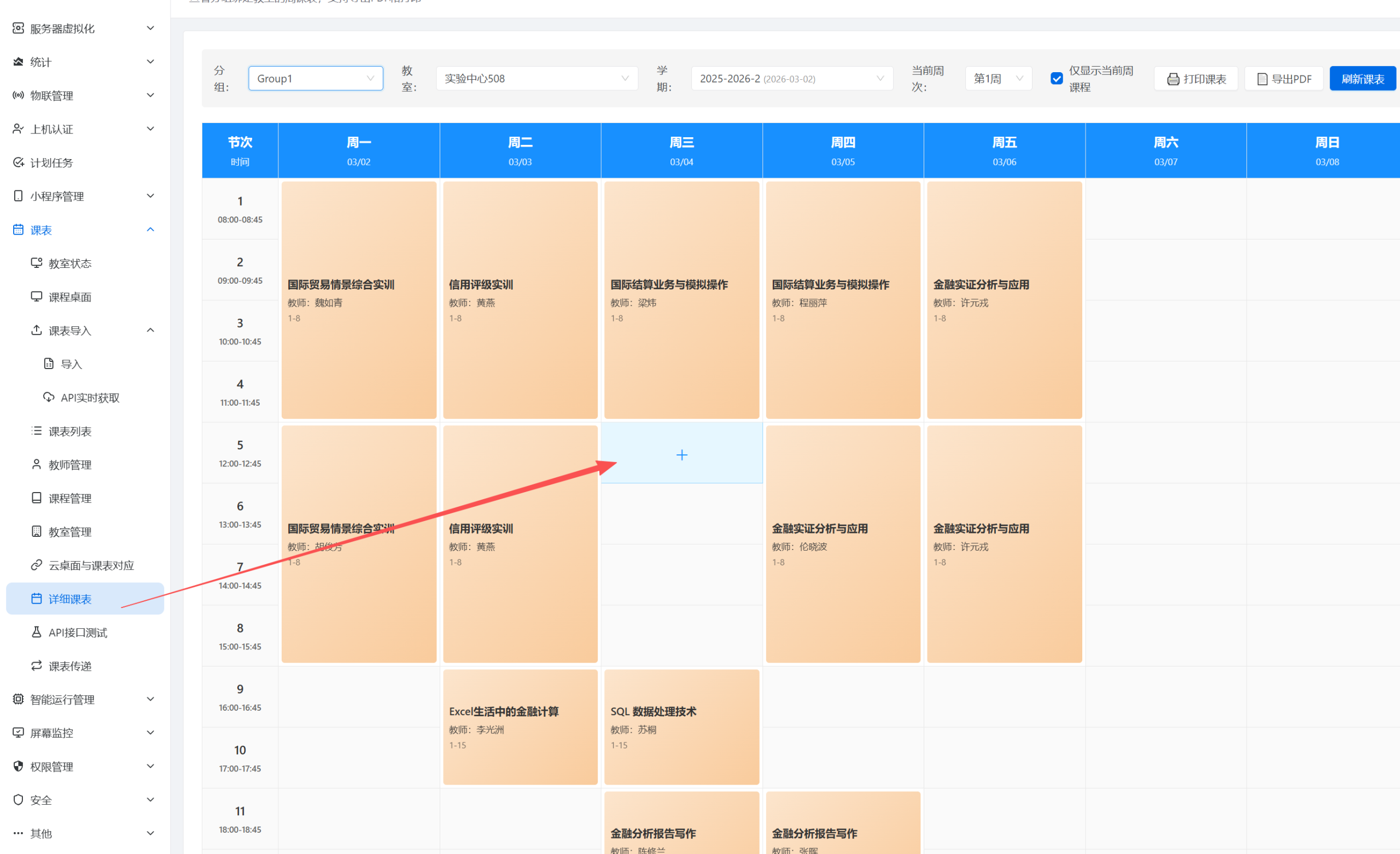Open the 实验中心508 classroom dropdown
Viewport: 1400px width, 854px height.
click(536, 78)
